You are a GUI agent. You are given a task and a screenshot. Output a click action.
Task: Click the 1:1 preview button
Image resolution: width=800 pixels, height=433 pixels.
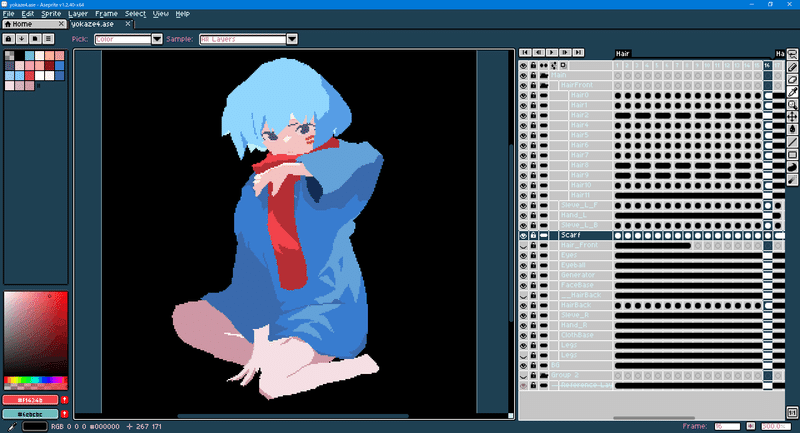coord(792,412)
